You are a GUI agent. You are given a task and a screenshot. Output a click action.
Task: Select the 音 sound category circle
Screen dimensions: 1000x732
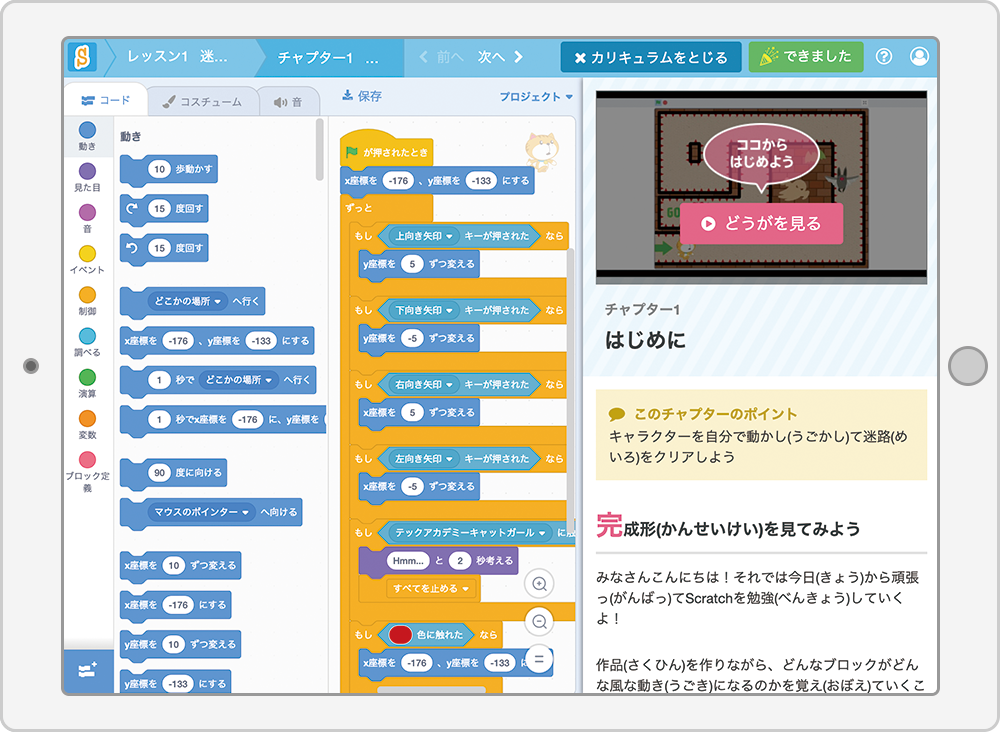coord(87,212)
